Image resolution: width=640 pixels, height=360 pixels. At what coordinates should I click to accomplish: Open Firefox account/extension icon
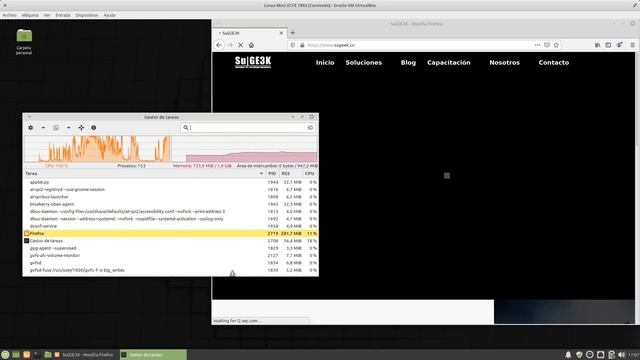click(620, 45)
